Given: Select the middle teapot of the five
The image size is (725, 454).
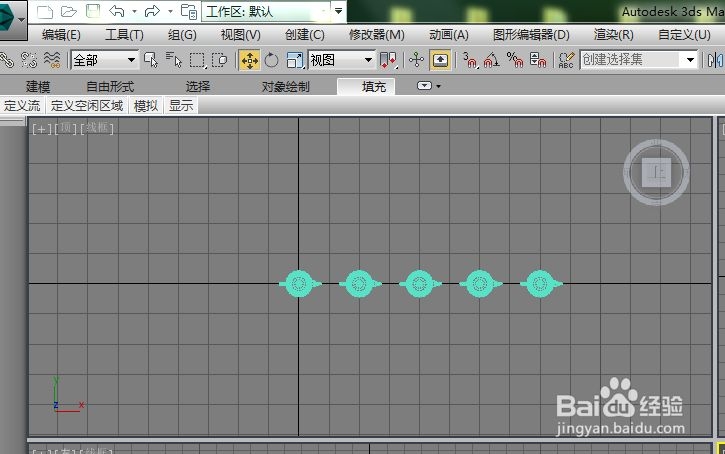Looking at the screenshot, I should coord(420,283).
